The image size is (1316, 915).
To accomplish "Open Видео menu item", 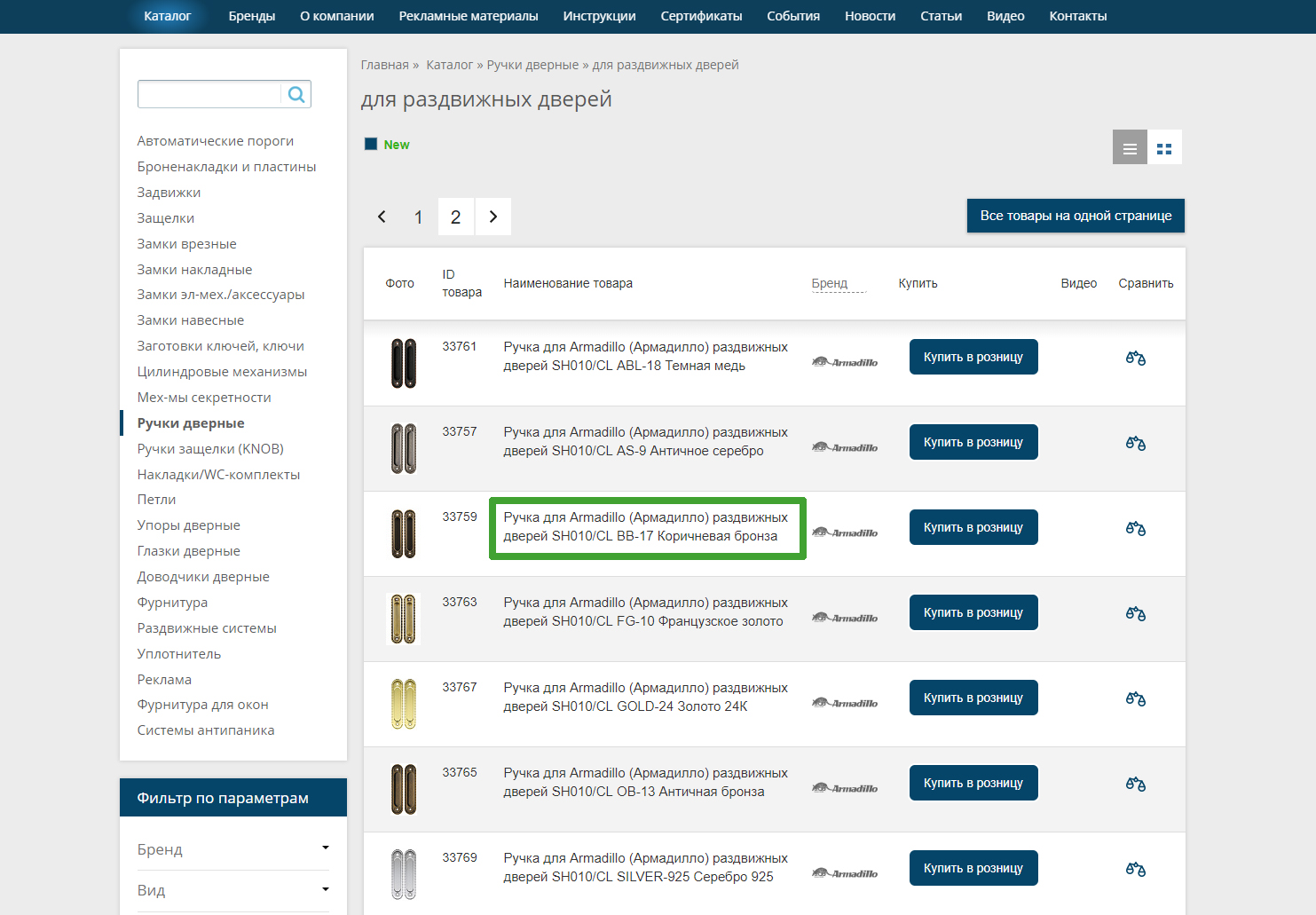I will (1005, 16).
